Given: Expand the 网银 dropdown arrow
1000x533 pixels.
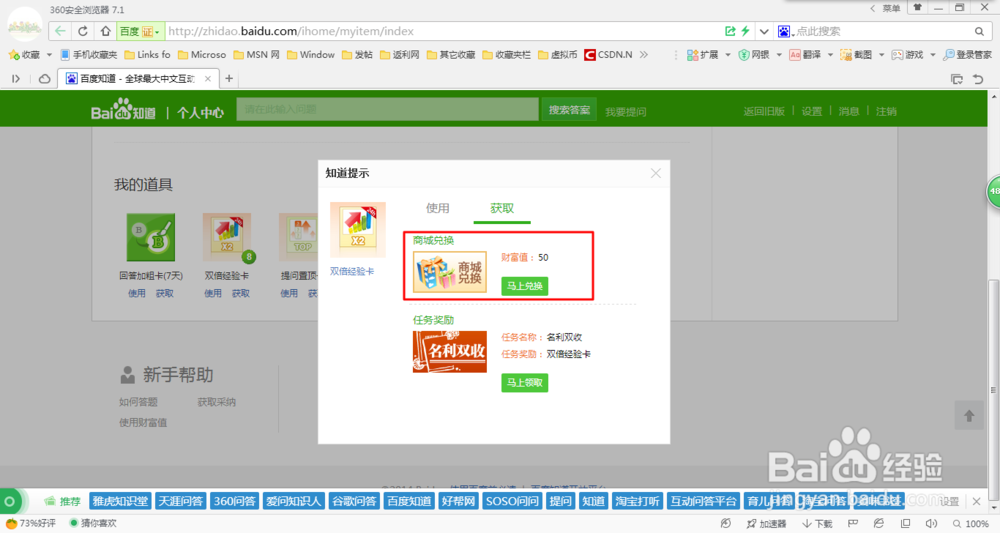Looking at the screenshot, I should coord(779,55).
